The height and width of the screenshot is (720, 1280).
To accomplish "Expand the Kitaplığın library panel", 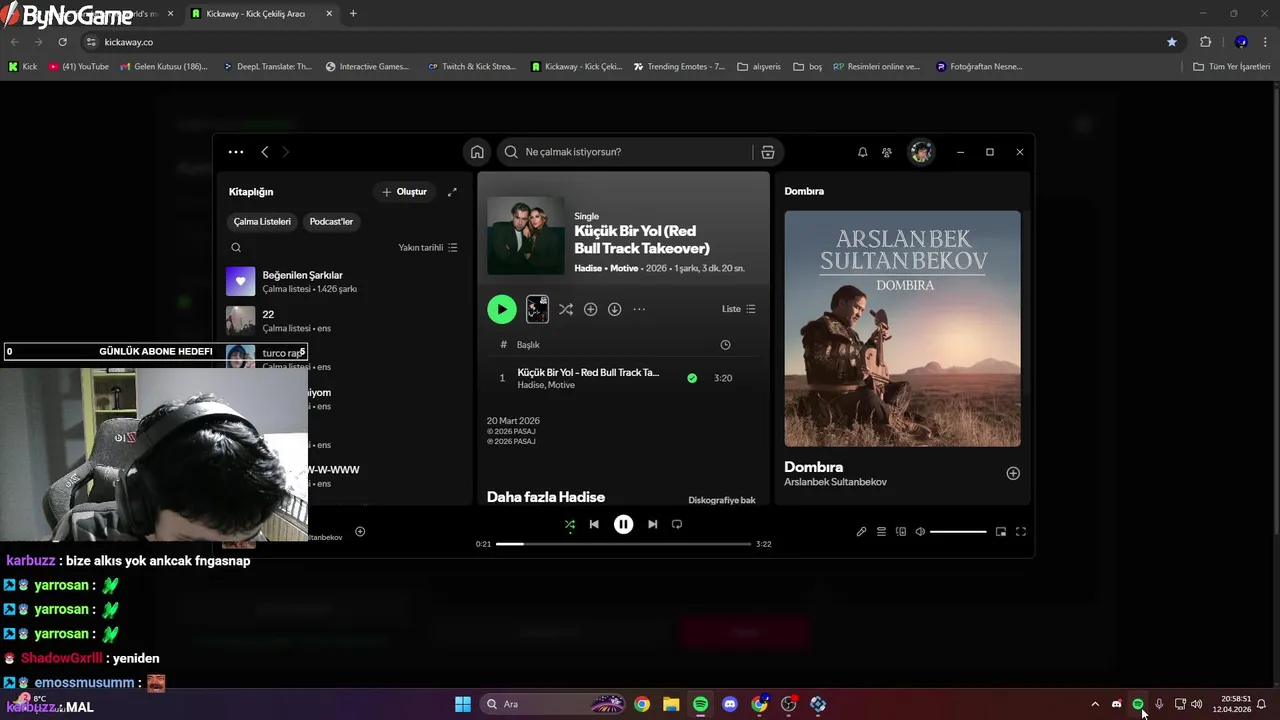I will pyautogui.click(x=452, y=192).
